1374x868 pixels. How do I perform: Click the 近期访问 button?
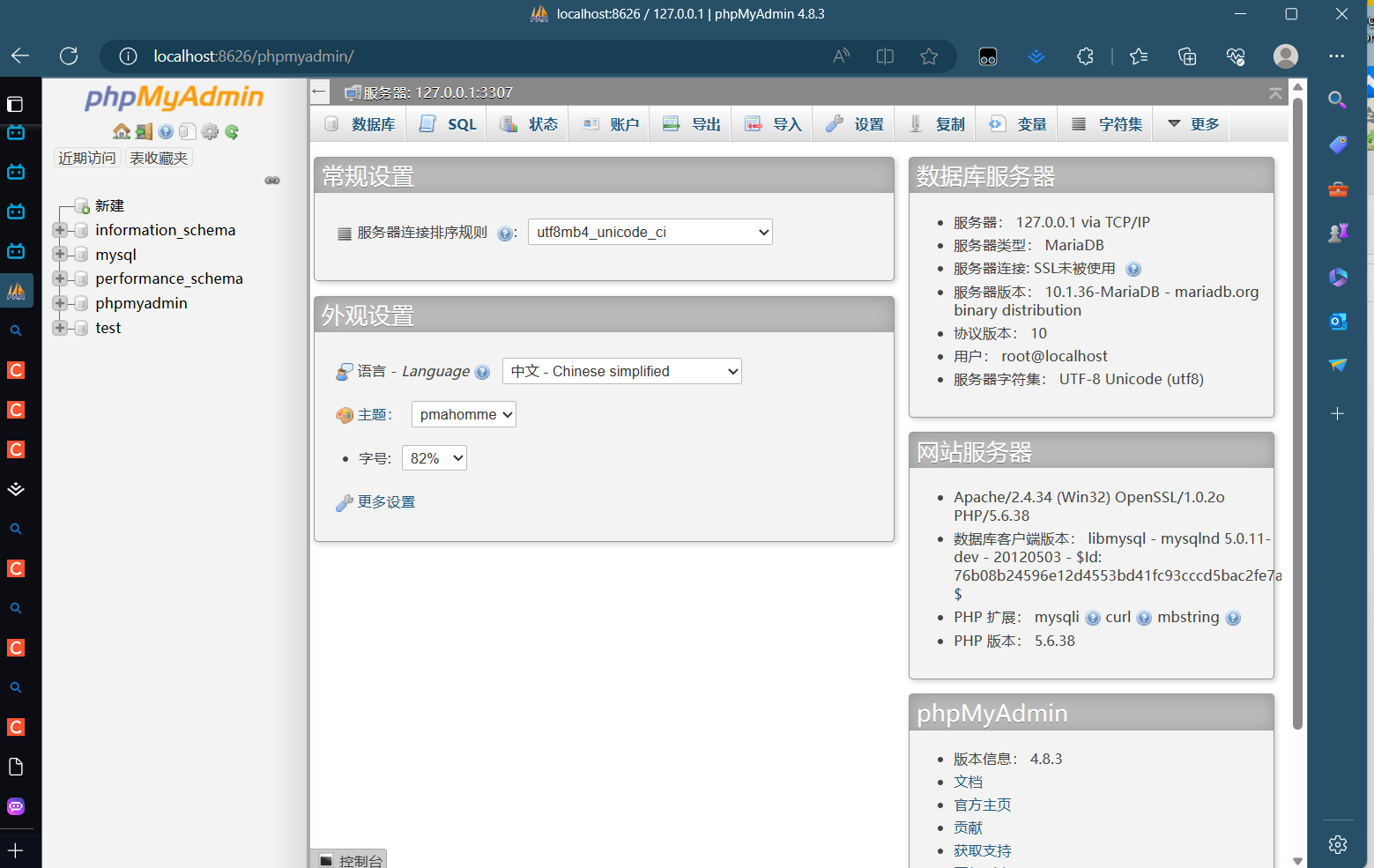(86, 158)
